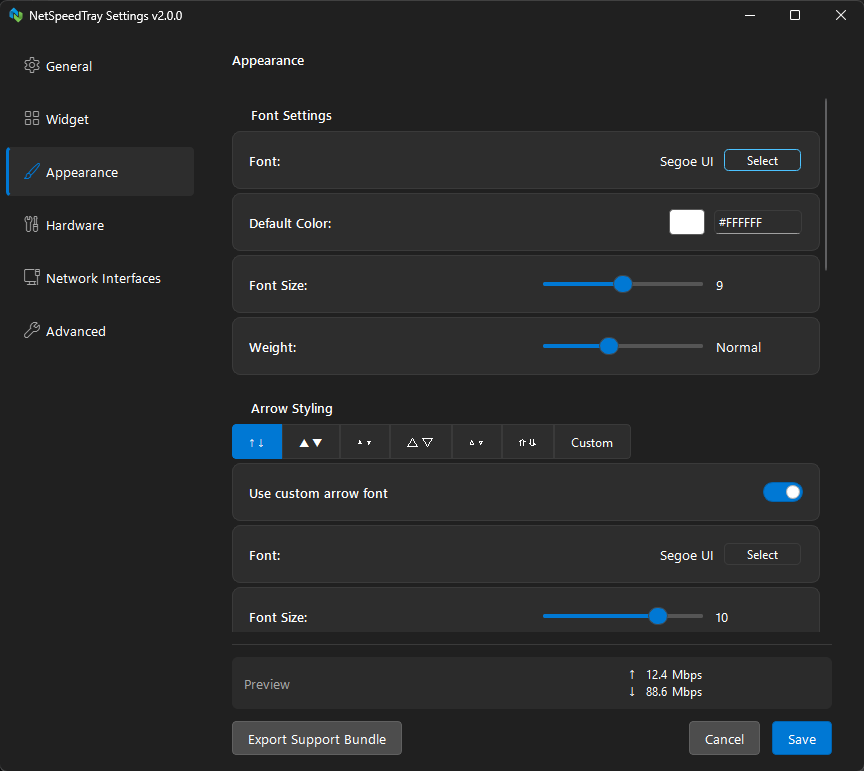Viewport: 864px width, 771px height.
Task: Switch to Network Interfaces section
Action: coord(100,278)
